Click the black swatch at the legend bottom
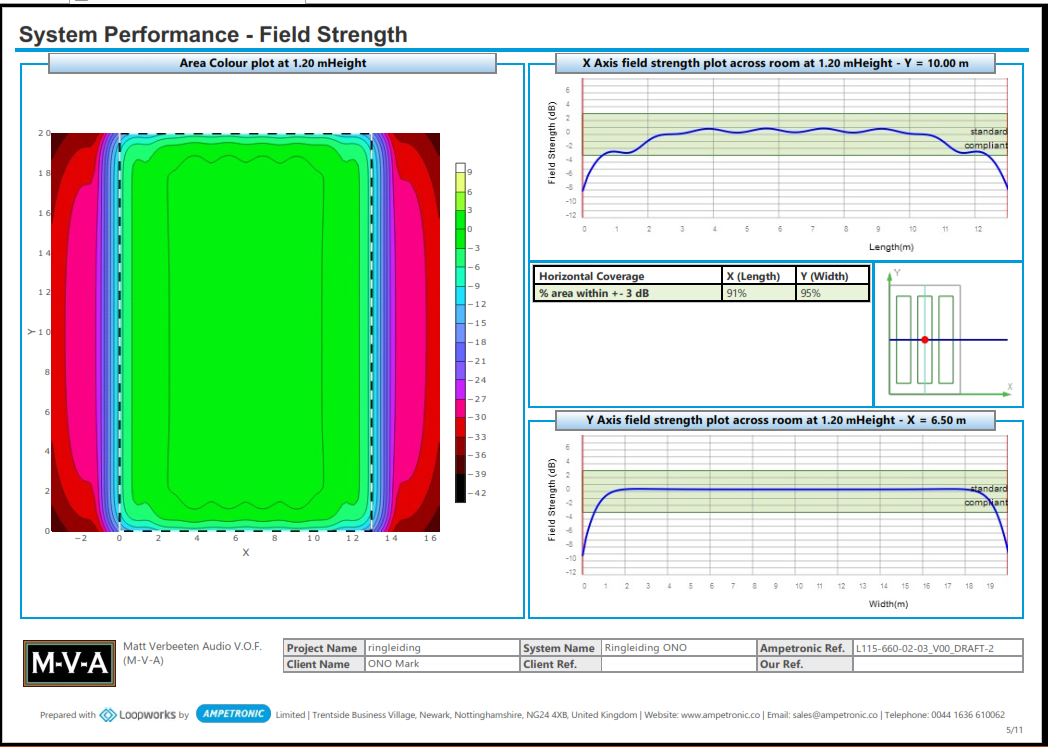Image resolution: width=1048 pixels, height=750 pixels. click(x=460, y=489)
